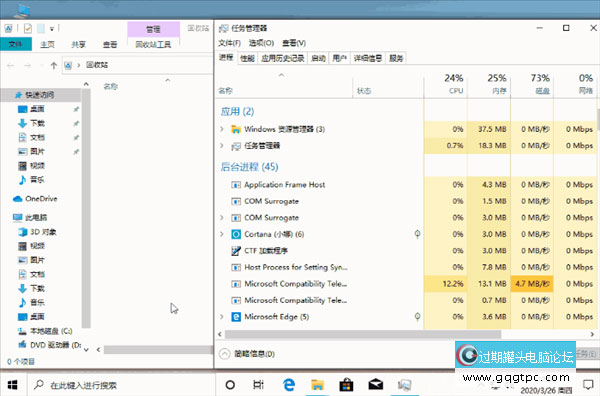This screenshot has height=396, width=600.
Task: Click 下载 under quick access
Action: (x=37, y=123)
